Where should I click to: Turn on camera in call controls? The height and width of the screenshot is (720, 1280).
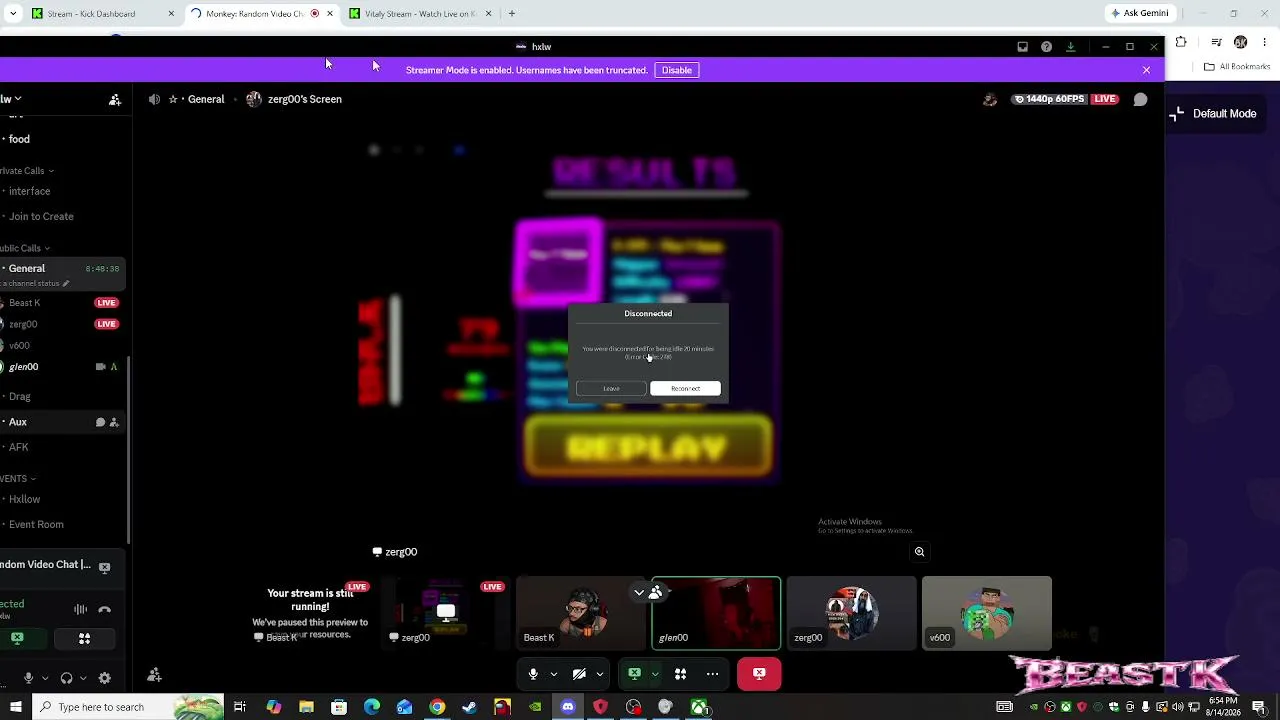coord(579,674)
